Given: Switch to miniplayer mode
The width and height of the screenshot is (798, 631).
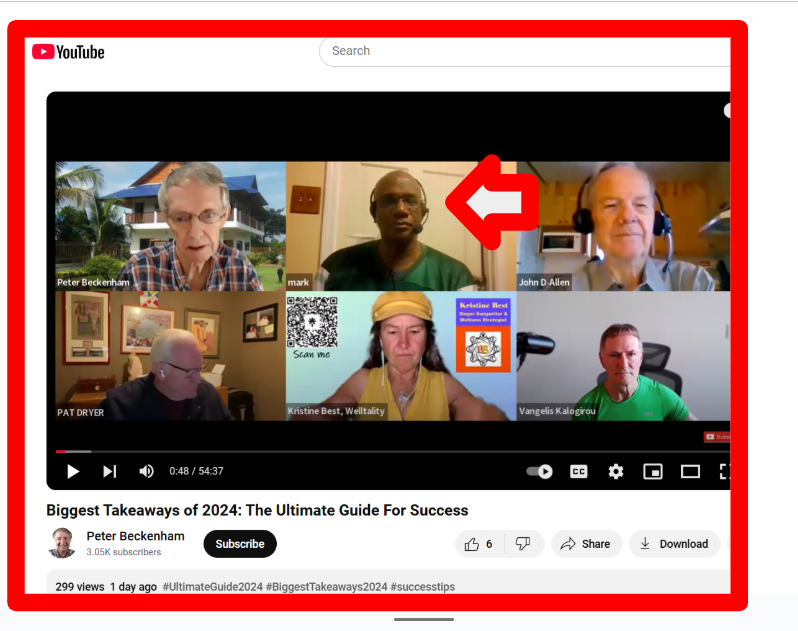Looking at the screenshot, I should pyautogui.click(x=653, y=472).
